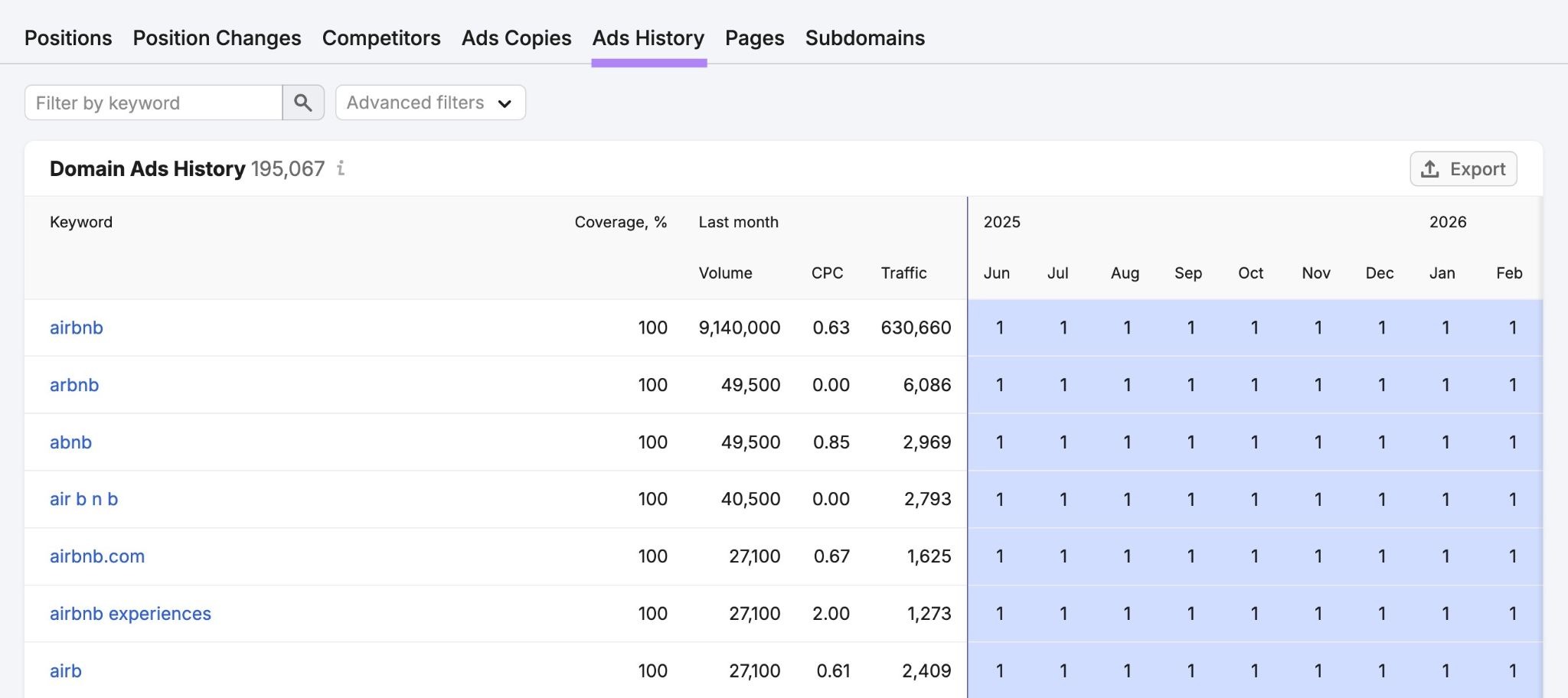This screenshot has width=1568, height=698.
Task: Click the abnb row Nov position cell
Action: tap(1318, 442)
